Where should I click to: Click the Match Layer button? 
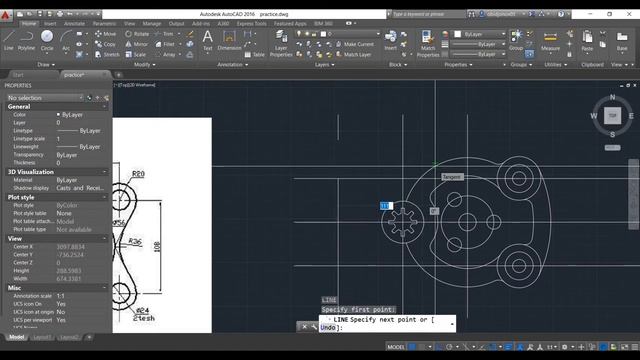pyautogui.click(x=353, y=54)
